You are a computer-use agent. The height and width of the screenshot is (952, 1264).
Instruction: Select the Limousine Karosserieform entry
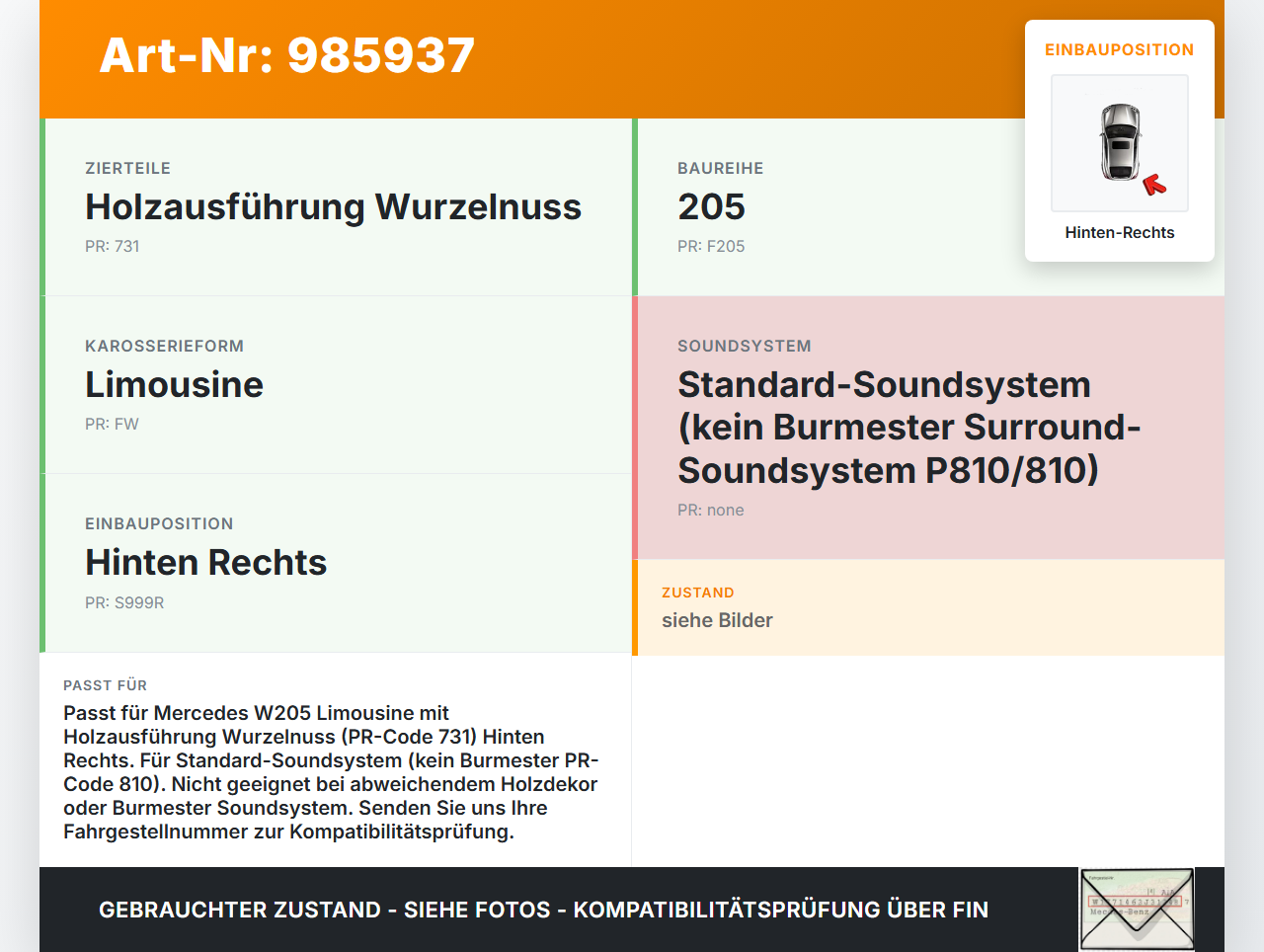click(x=175, y=384)
